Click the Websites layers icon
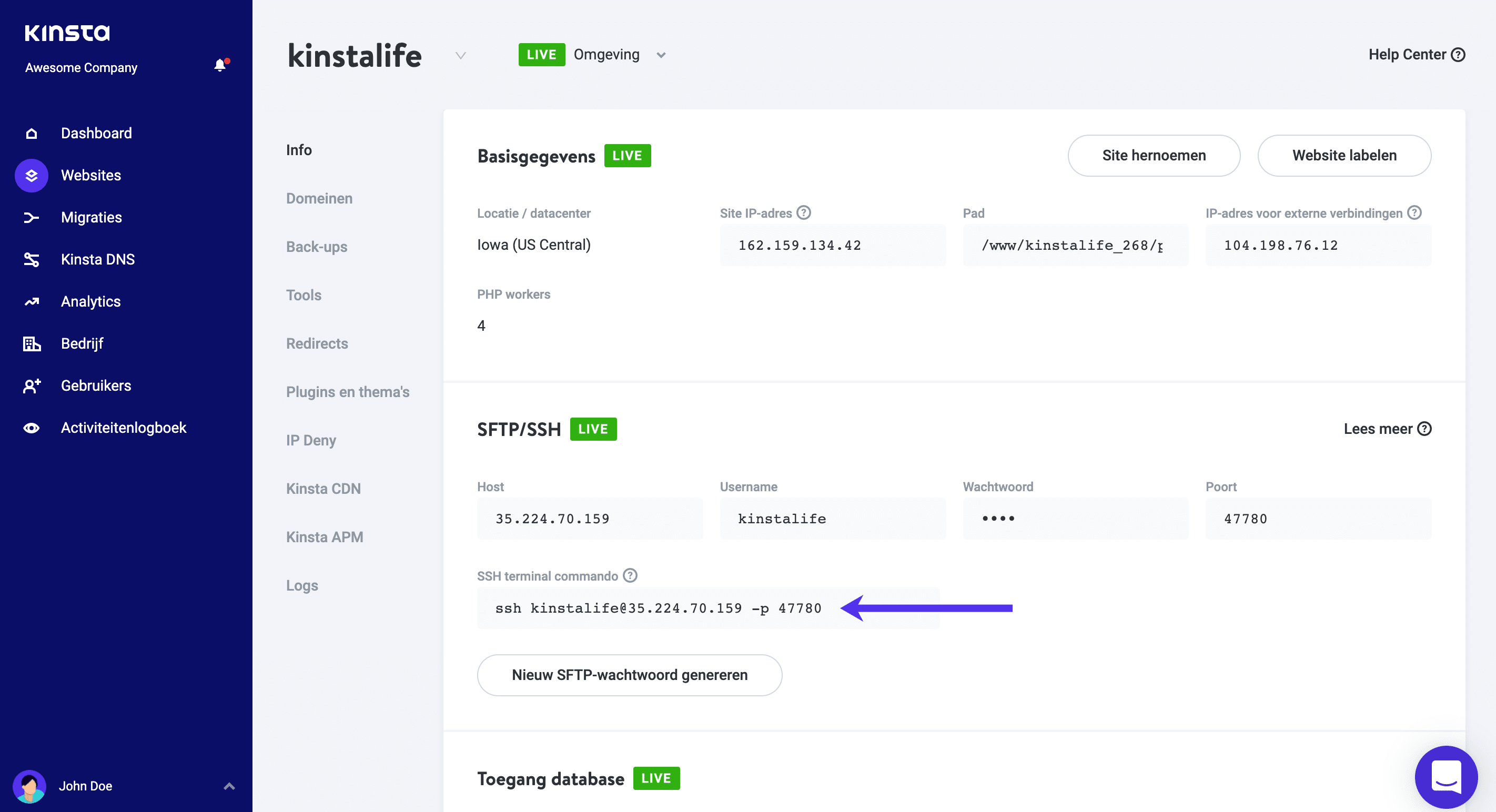 [x=32, y=175]
